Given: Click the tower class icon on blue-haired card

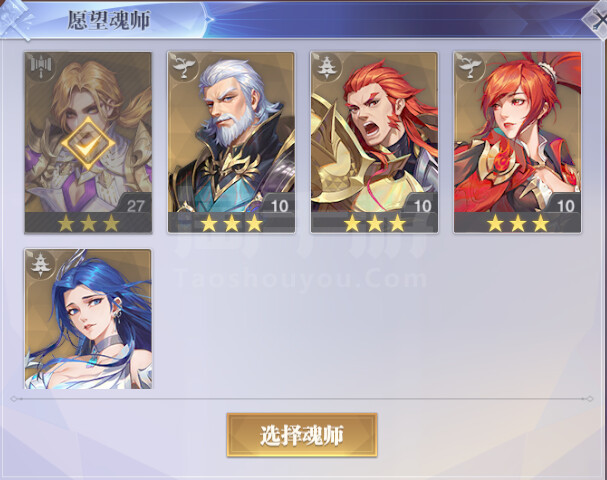Looking at the screenshot, I should tap(40, 264).
